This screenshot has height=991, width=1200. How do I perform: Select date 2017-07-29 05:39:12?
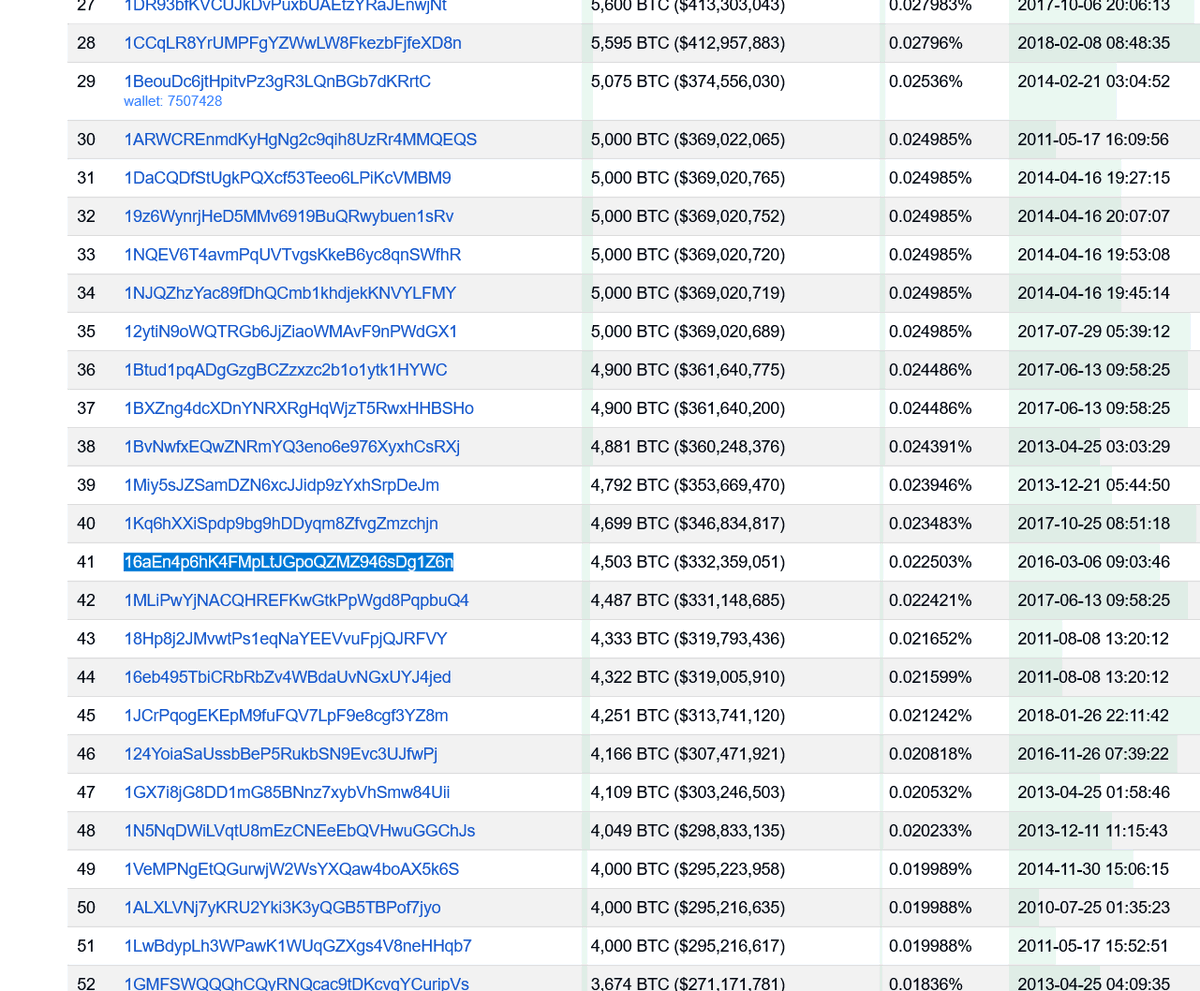[1093, 331]
